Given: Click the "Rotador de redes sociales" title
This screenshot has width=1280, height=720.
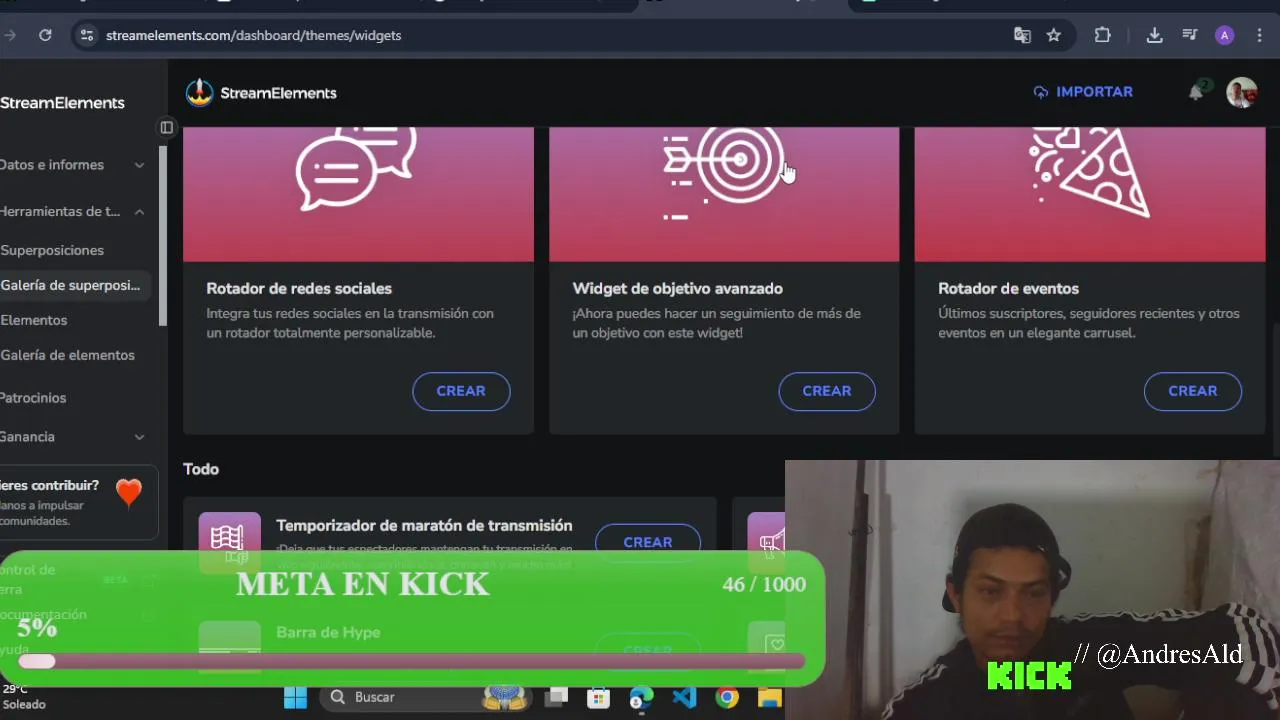Looking at the screenshot, I should point(299,288).
